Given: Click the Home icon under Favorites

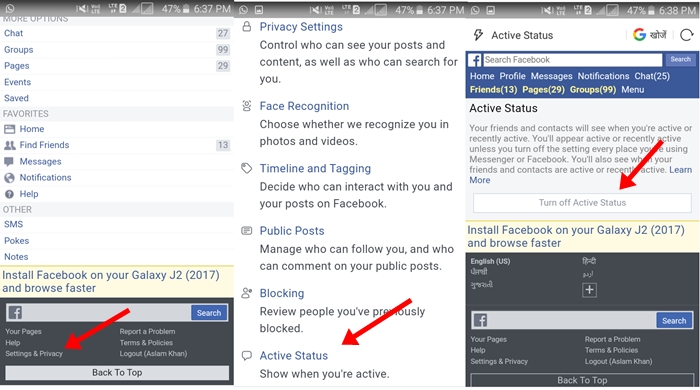Looking at the screenshot, I should (x=9, y=129).
